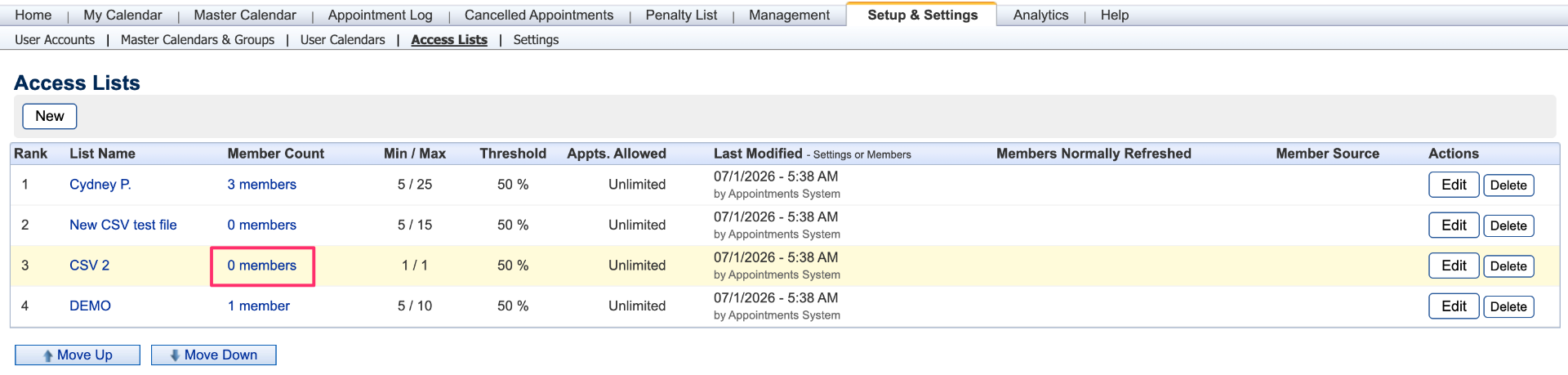Delete the DEMO access list

[1508, 306]
